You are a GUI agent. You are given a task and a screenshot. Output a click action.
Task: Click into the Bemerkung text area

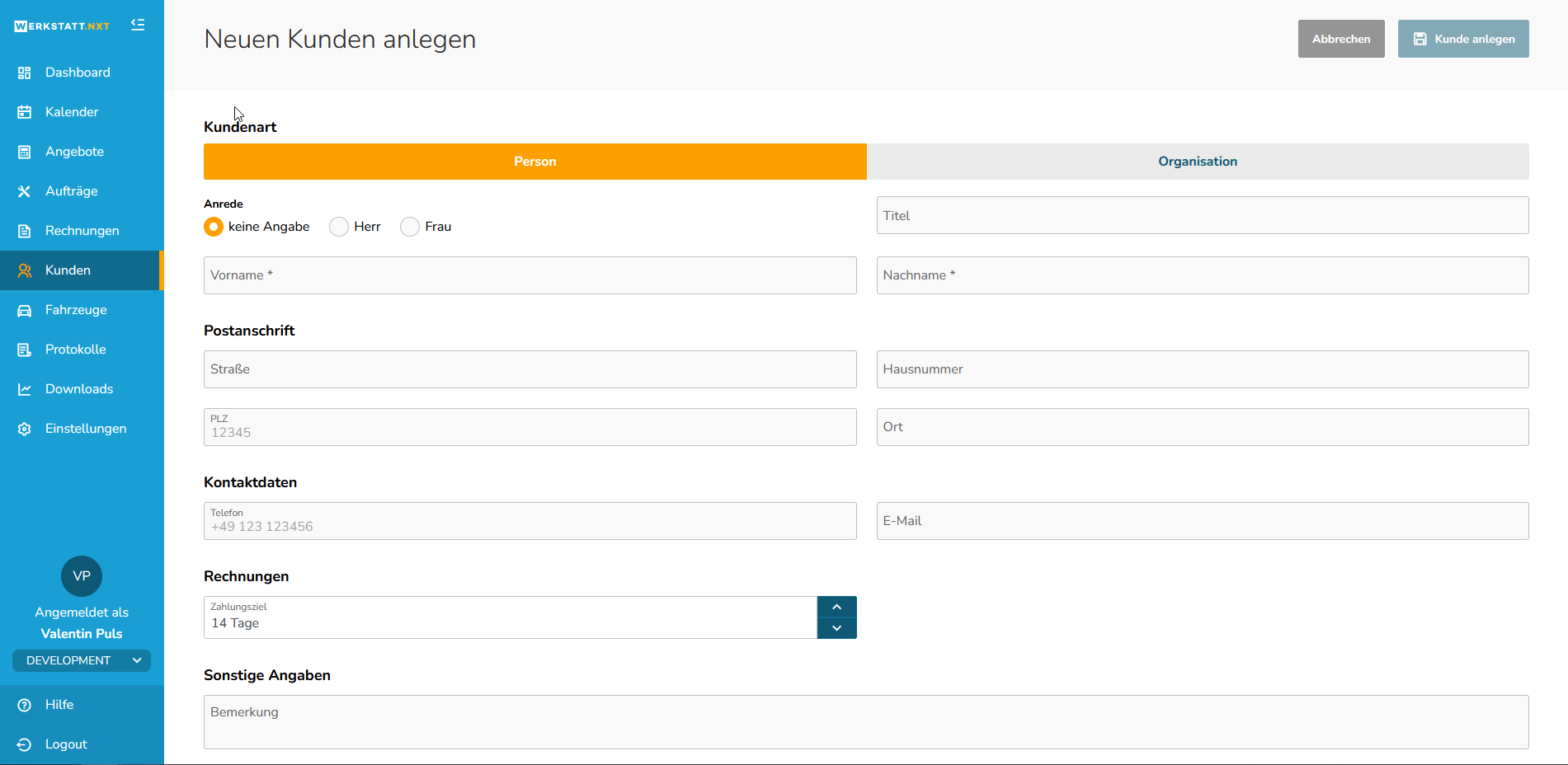click(x=866, y=722)
